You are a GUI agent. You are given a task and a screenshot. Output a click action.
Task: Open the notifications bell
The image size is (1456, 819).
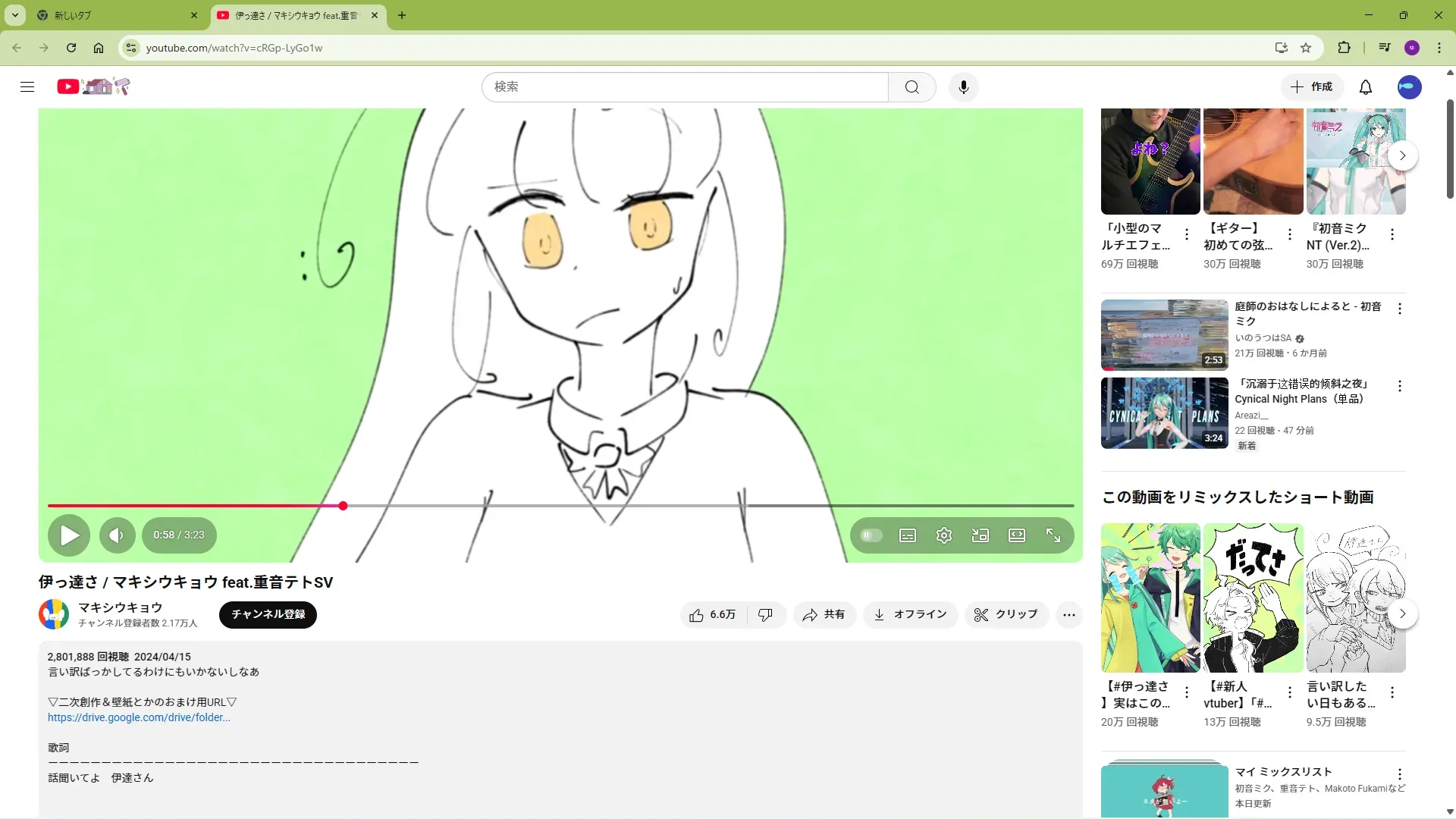coord(1365,87)
